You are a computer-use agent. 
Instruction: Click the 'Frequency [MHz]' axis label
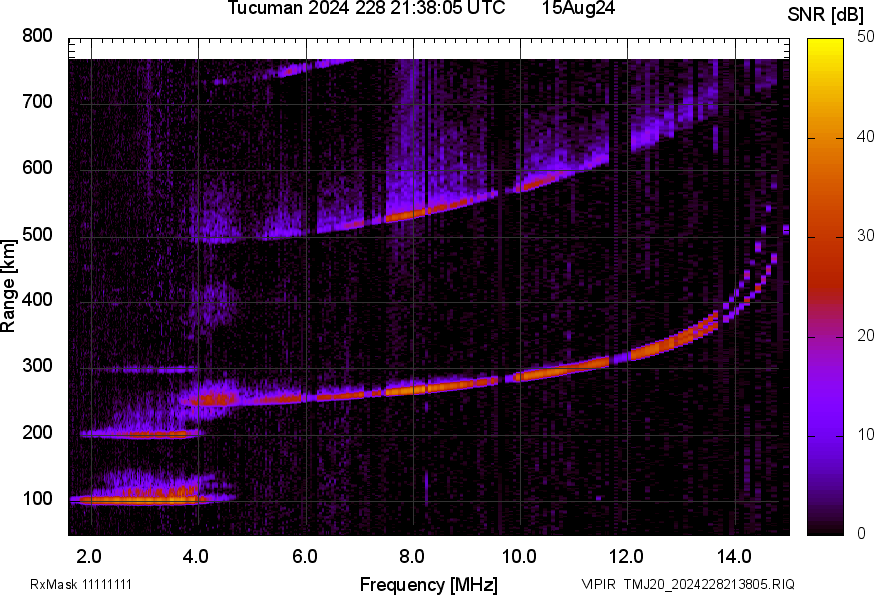pos(429,584)
